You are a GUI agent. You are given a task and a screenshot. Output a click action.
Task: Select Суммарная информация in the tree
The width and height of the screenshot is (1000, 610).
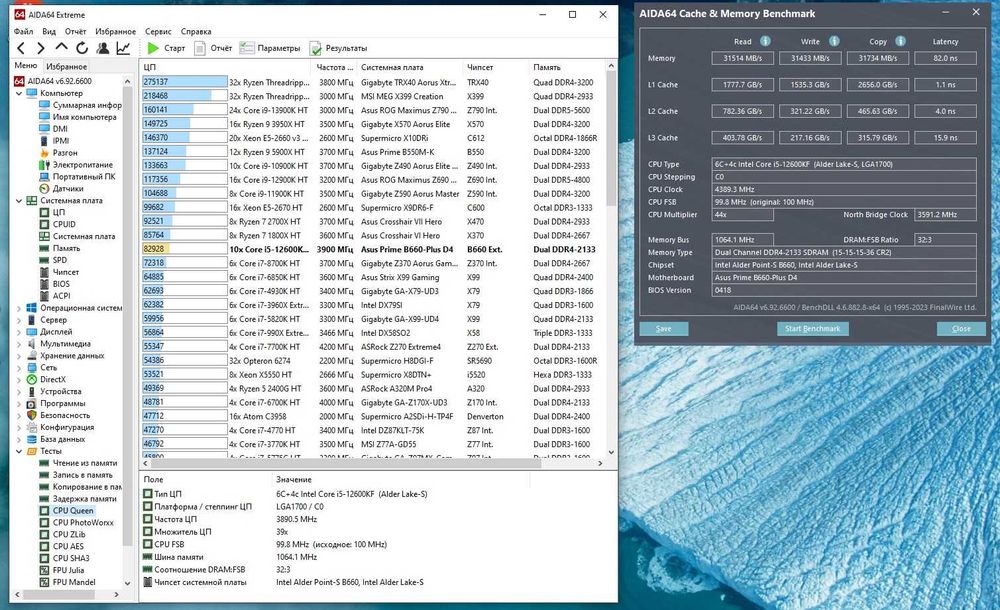pos(80,105)
